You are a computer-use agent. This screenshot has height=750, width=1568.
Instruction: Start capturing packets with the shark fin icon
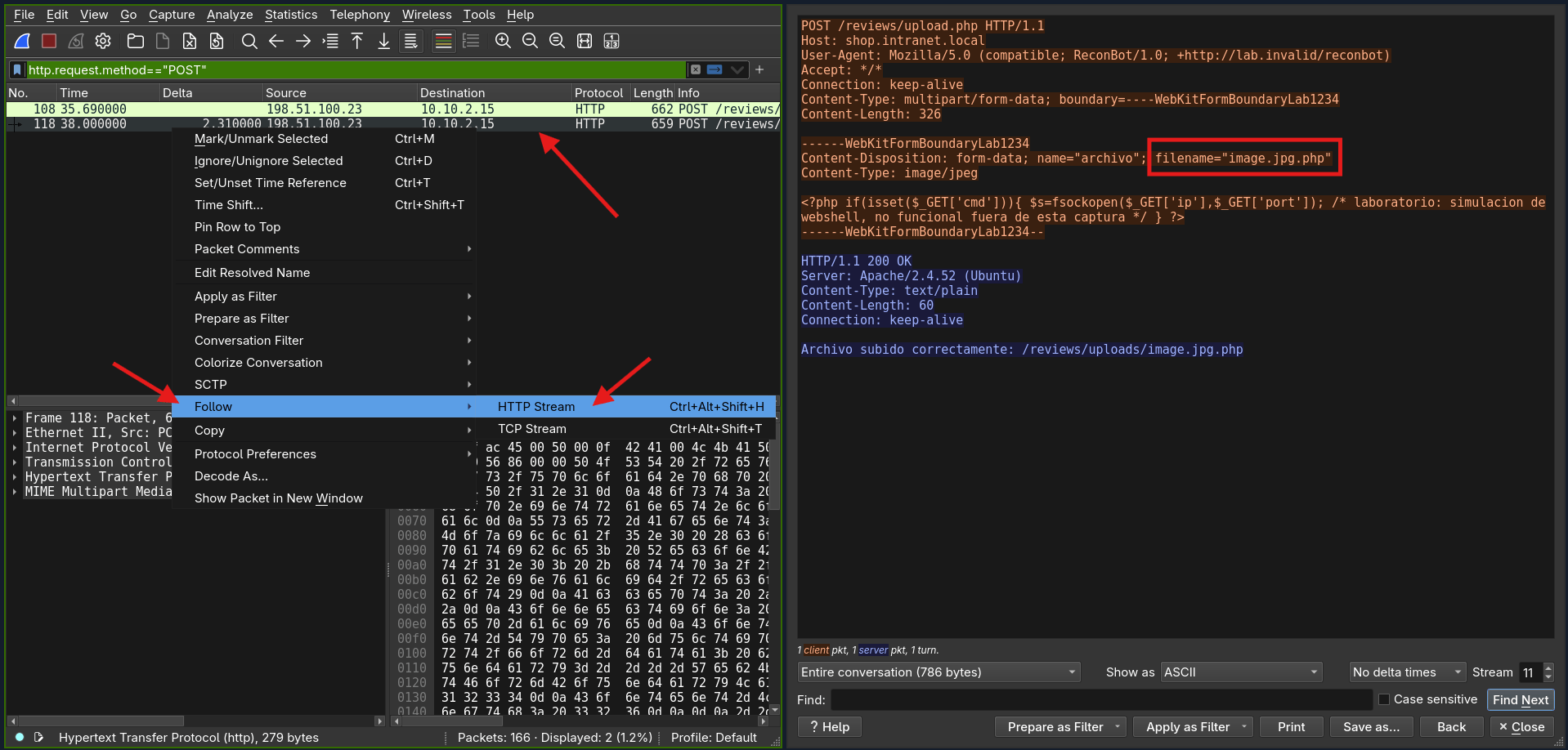click(22, 41)
